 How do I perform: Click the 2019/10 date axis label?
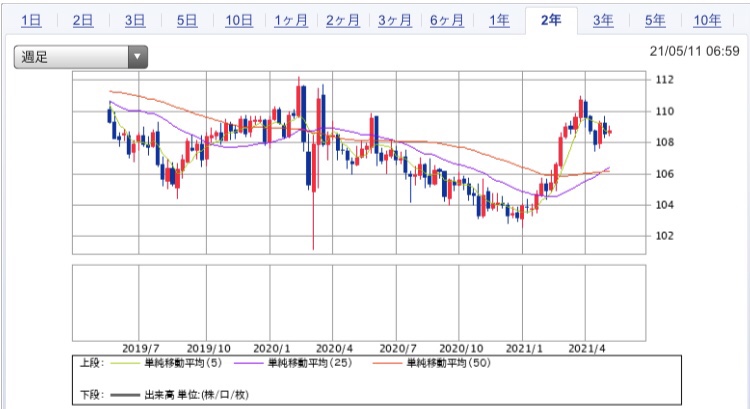pyautogui.click(x=208, y=348)
